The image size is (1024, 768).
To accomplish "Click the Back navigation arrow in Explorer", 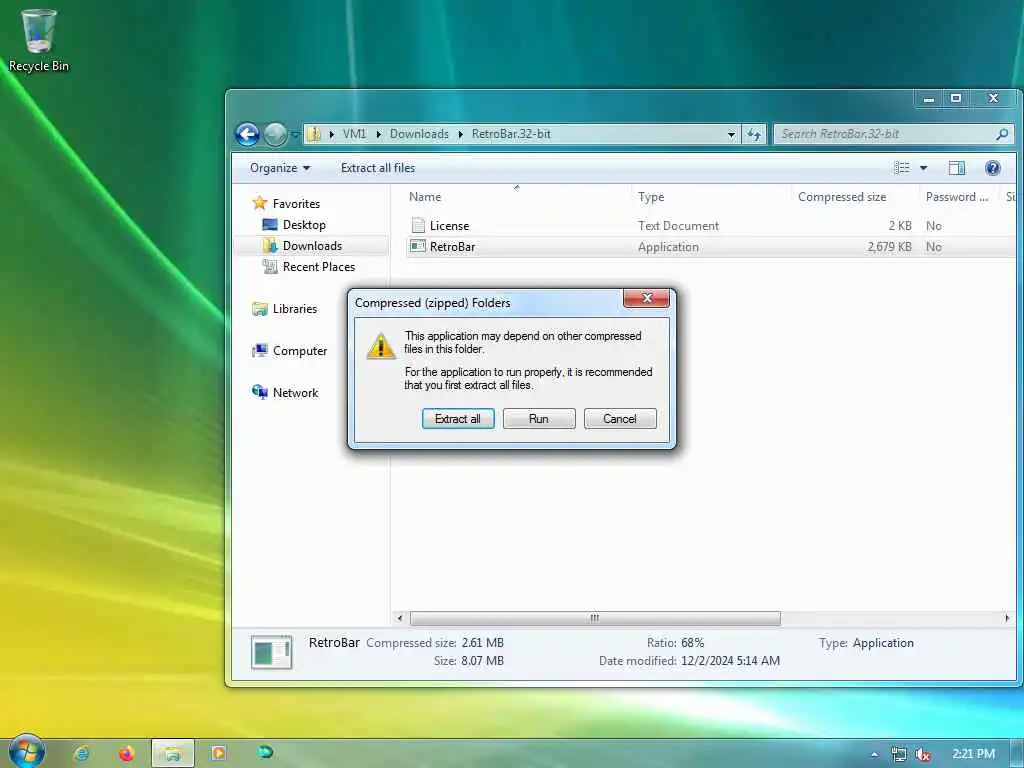I will pyautogui.click(x=248, y=135).
